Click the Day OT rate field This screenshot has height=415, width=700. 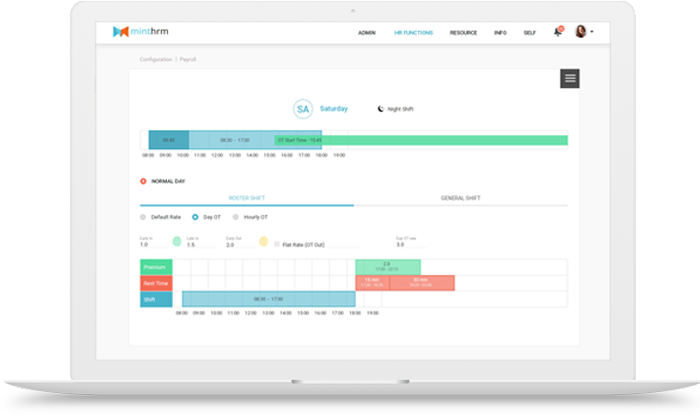coord(411,245)
